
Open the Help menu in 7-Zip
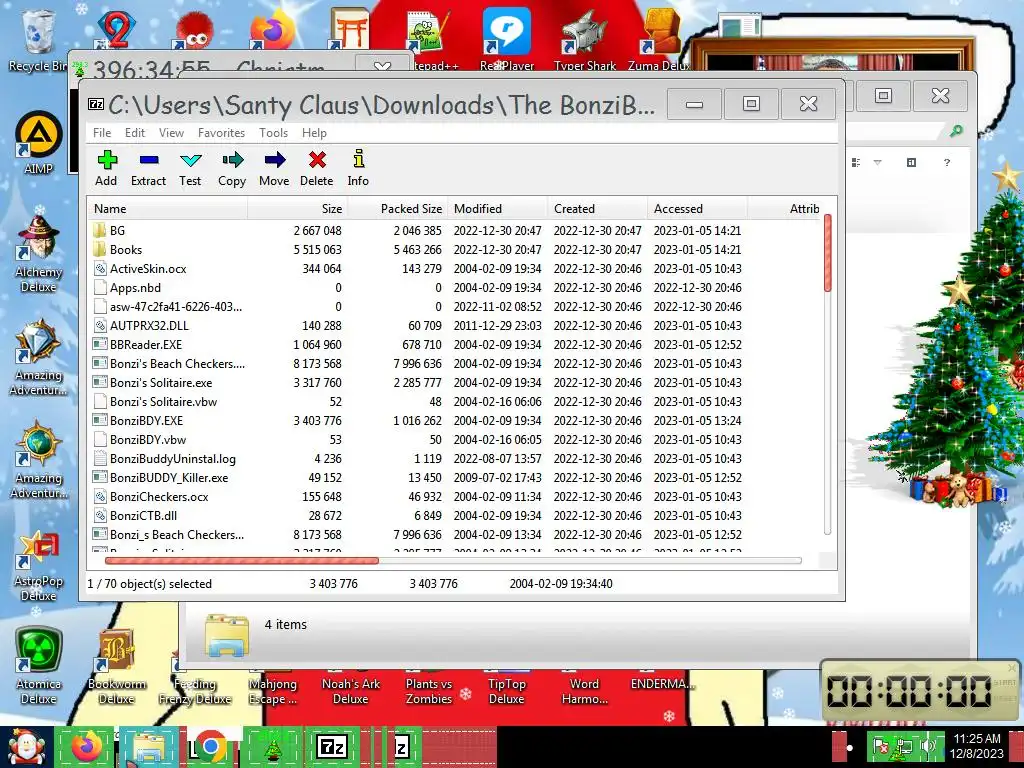[314, 133]
